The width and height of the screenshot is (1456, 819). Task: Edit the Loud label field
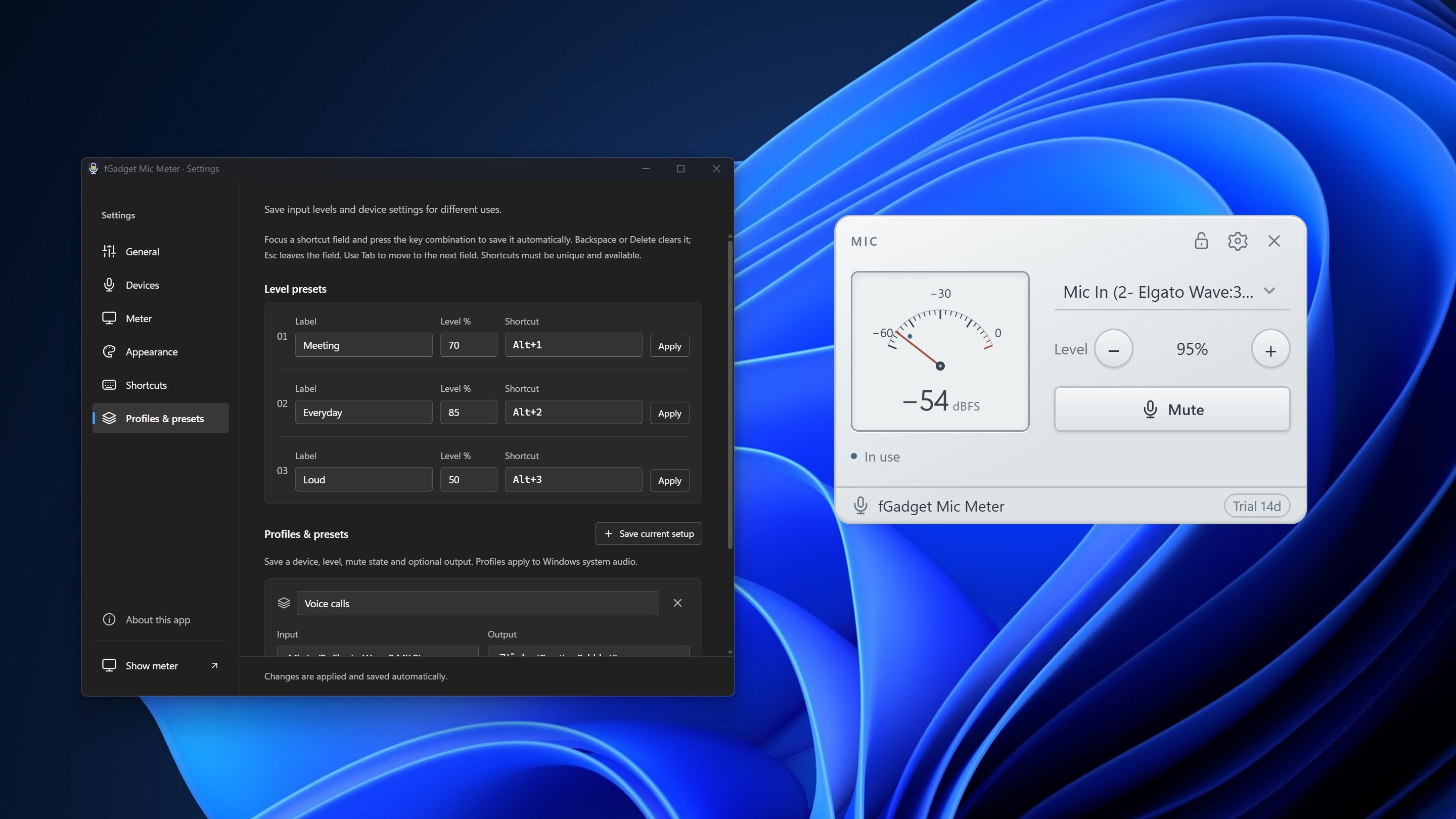point(363,479)
